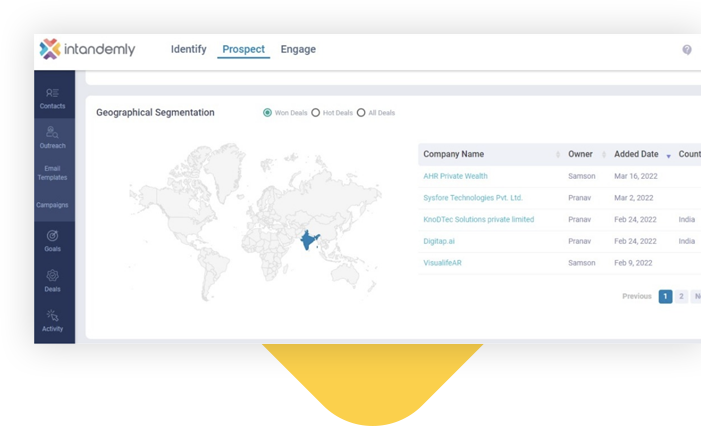Open Deals in the sidebar
This screenshot has width=701, height=426.
pyautogui.click(x=52, y=281)
